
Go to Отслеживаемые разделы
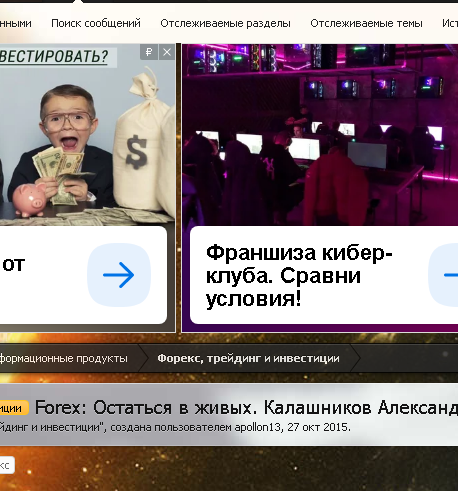click(x=225, y=23)
